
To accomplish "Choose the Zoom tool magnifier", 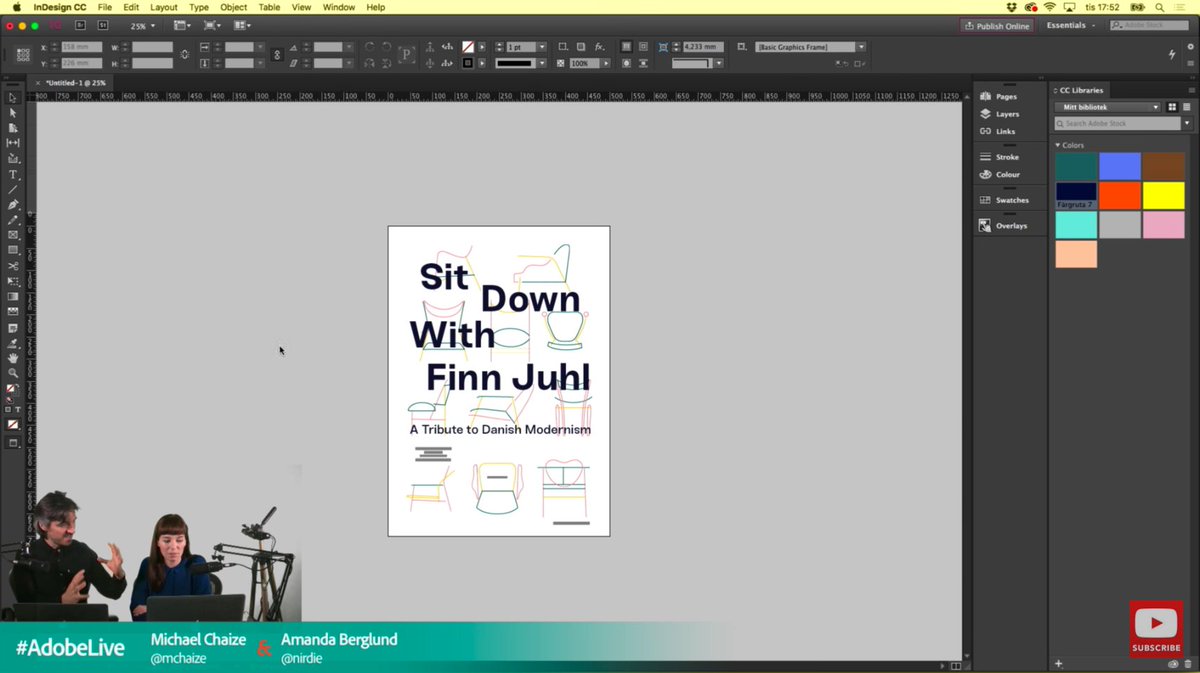I will [13, 373].
